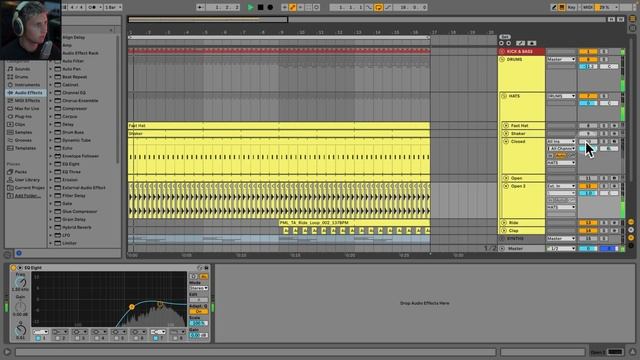Select EQ Eight in browser list

tap(71, 164)
